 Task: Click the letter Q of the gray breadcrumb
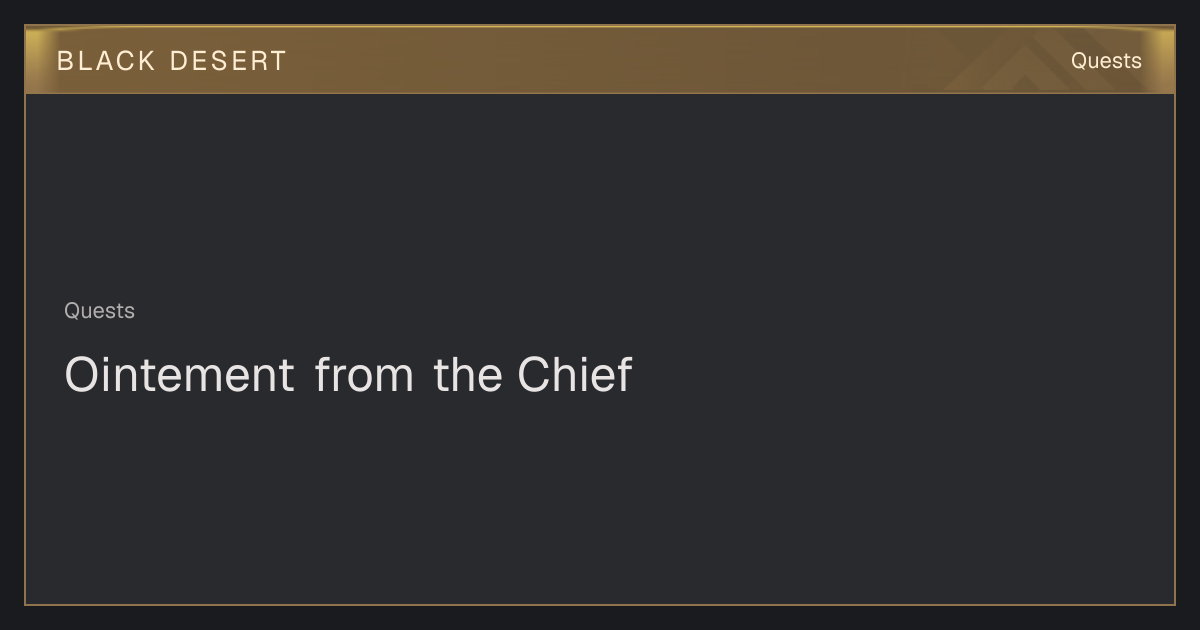pos(72,311)
